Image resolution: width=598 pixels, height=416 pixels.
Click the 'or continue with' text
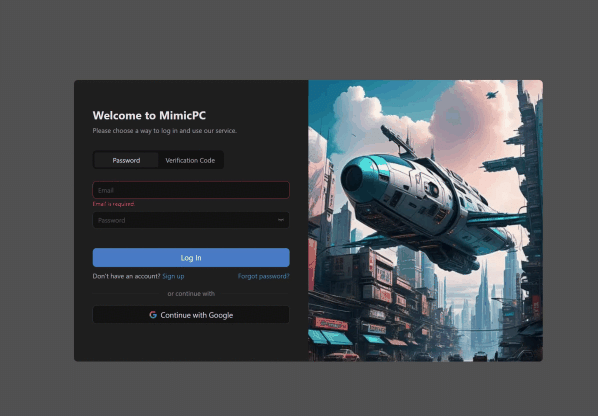click(191, 294)
